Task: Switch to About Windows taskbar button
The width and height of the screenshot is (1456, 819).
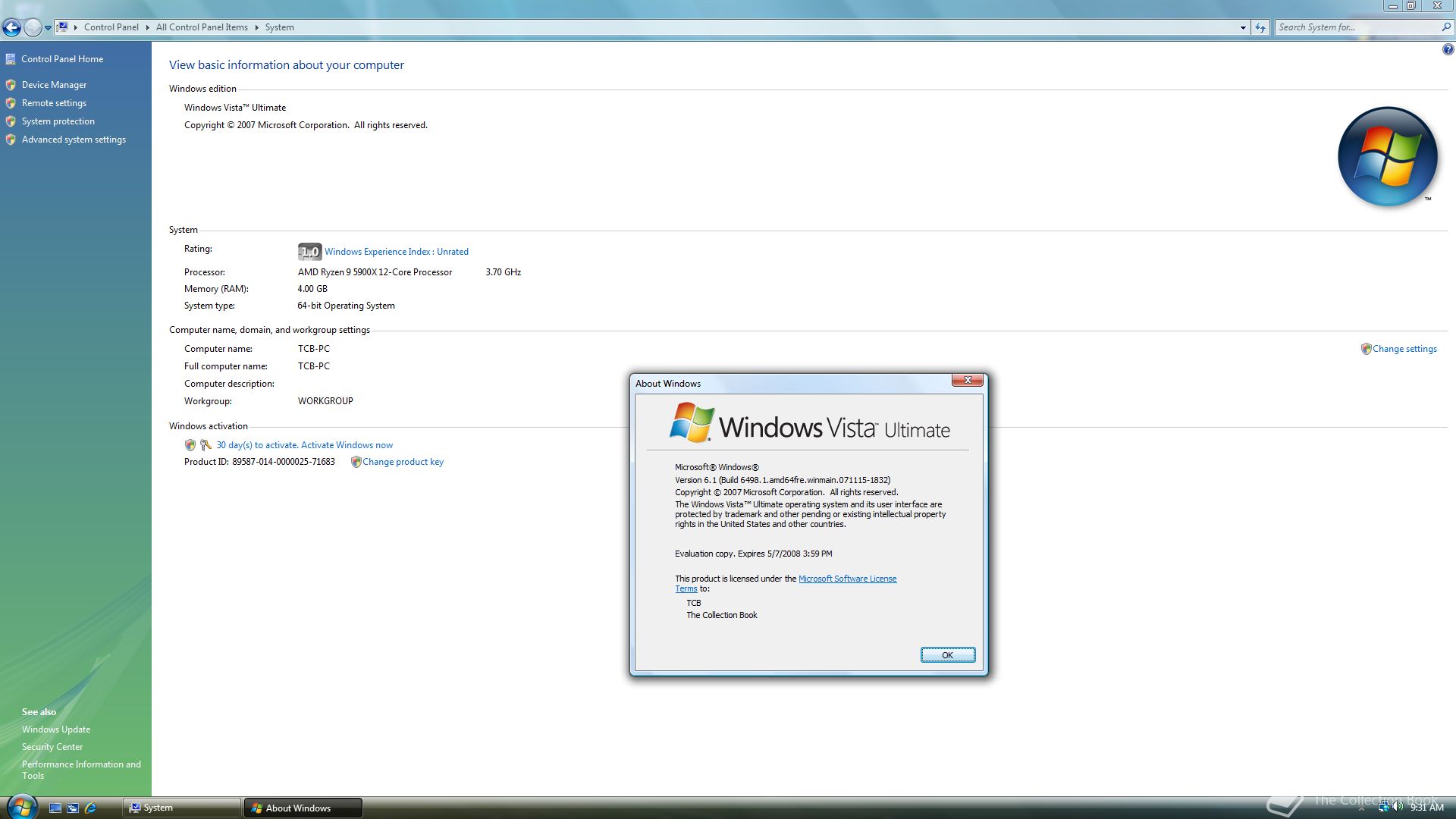Action: (x=303, y=808)
